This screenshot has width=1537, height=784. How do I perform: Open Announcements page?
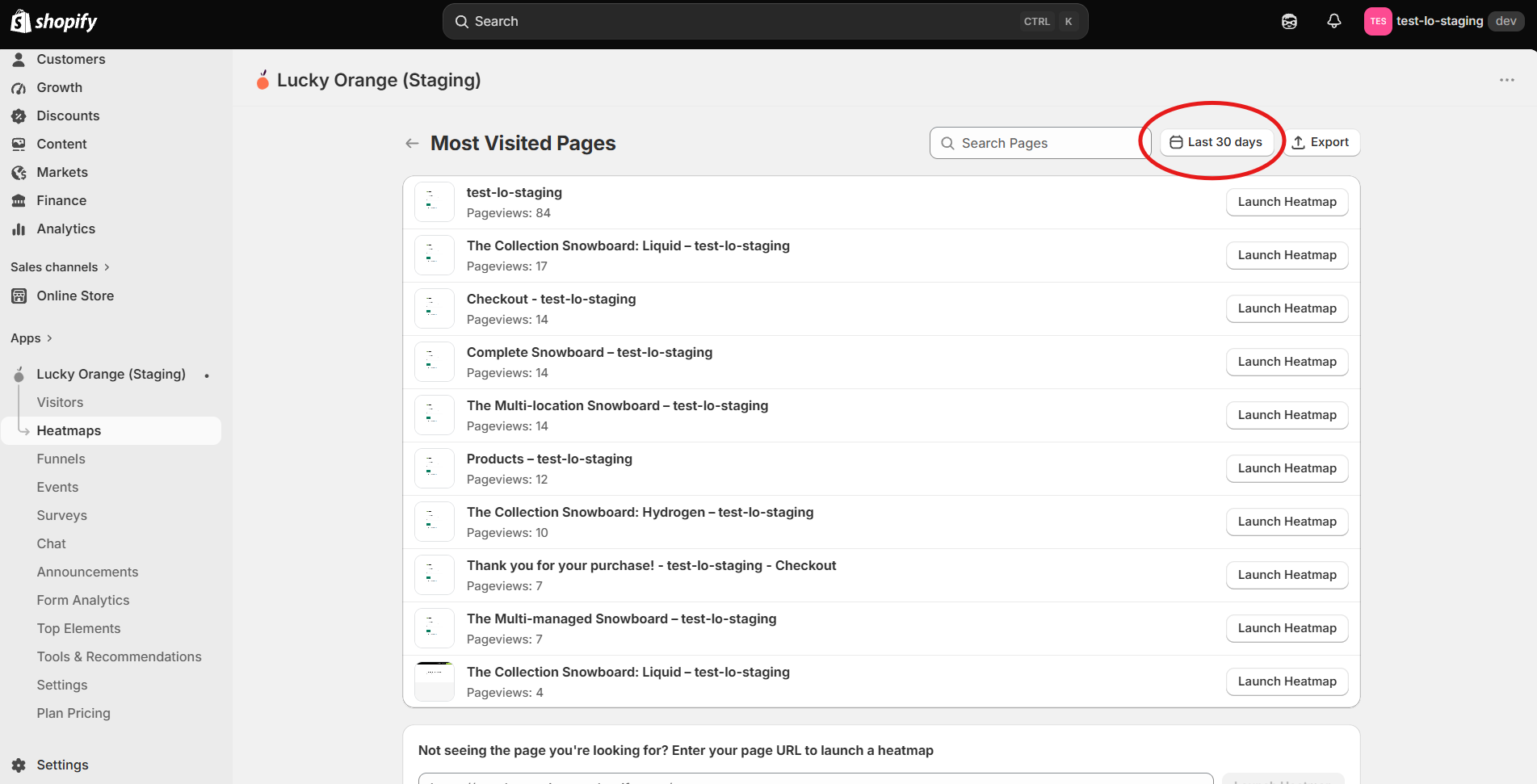(x=87, y=572)
